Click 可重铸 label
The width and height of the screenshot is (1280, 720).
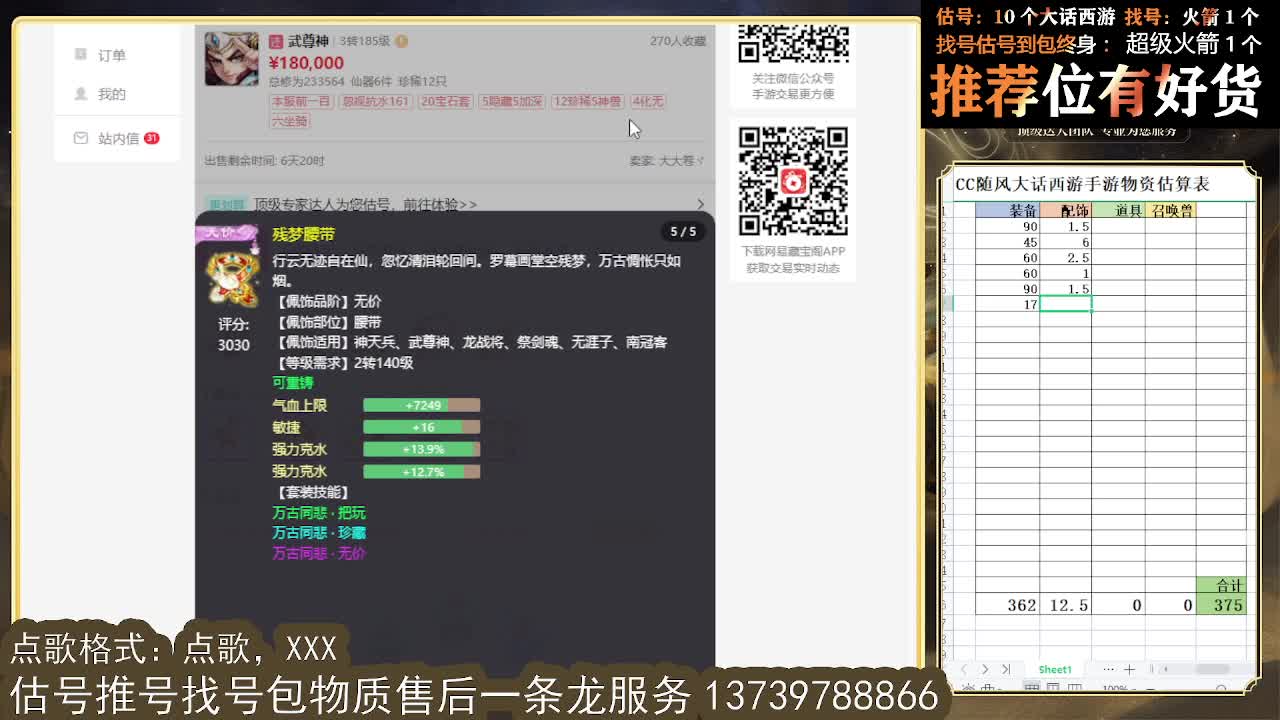click(292, 383)
